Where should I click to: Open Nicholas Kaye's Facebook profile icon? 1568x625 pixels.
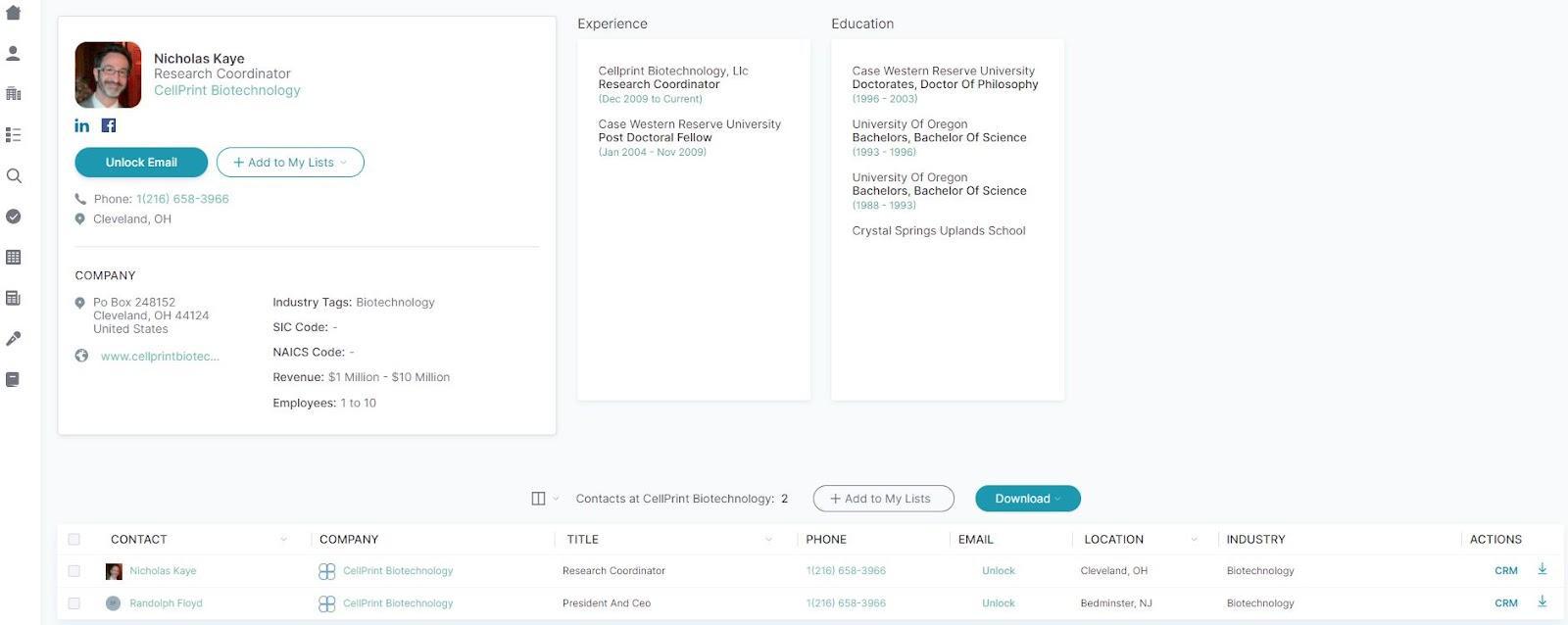point(109,125)
